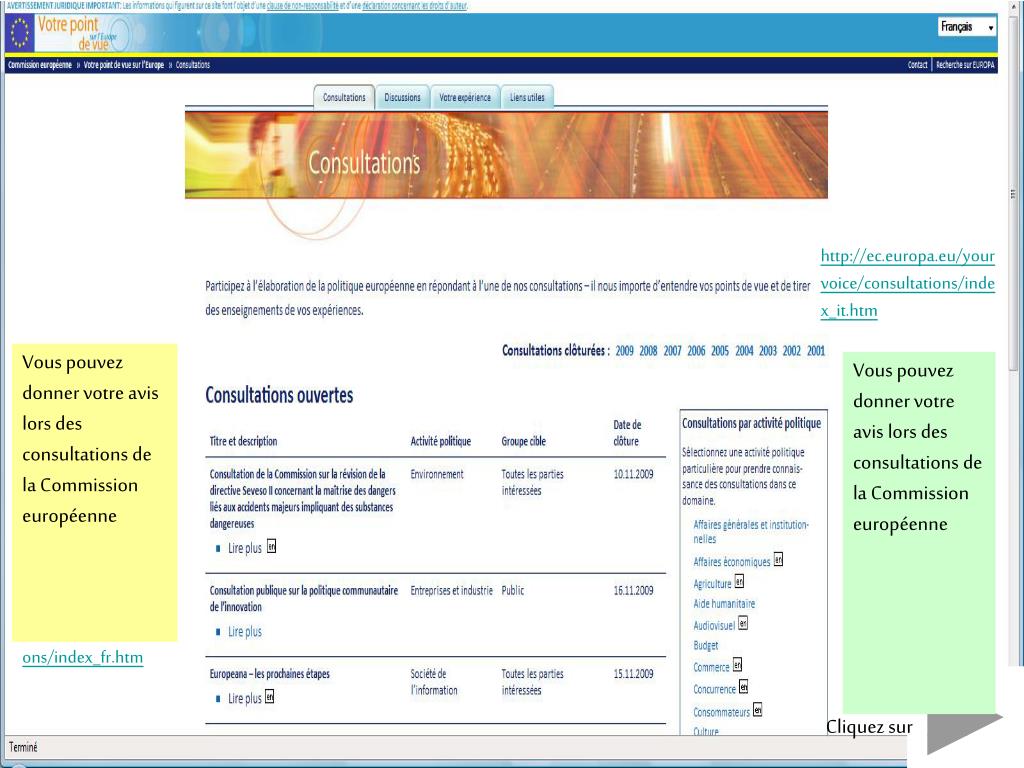This screenshot has width=1024, height=768.
Task: Click the 'en' icon next to Commerce
Action: pyautogui.click(x=737, y=665)
